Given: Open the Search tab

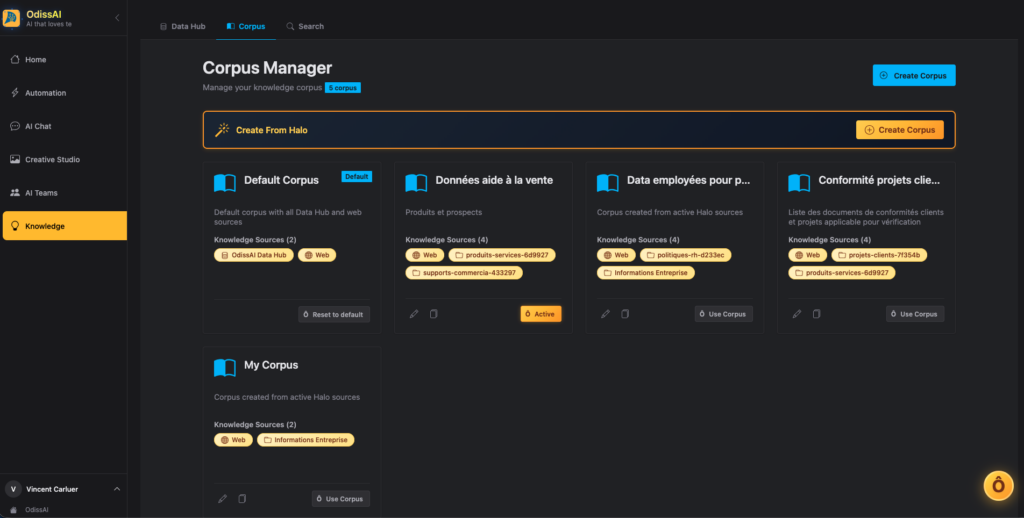Looking at the screenshot, I should point(305,26).
